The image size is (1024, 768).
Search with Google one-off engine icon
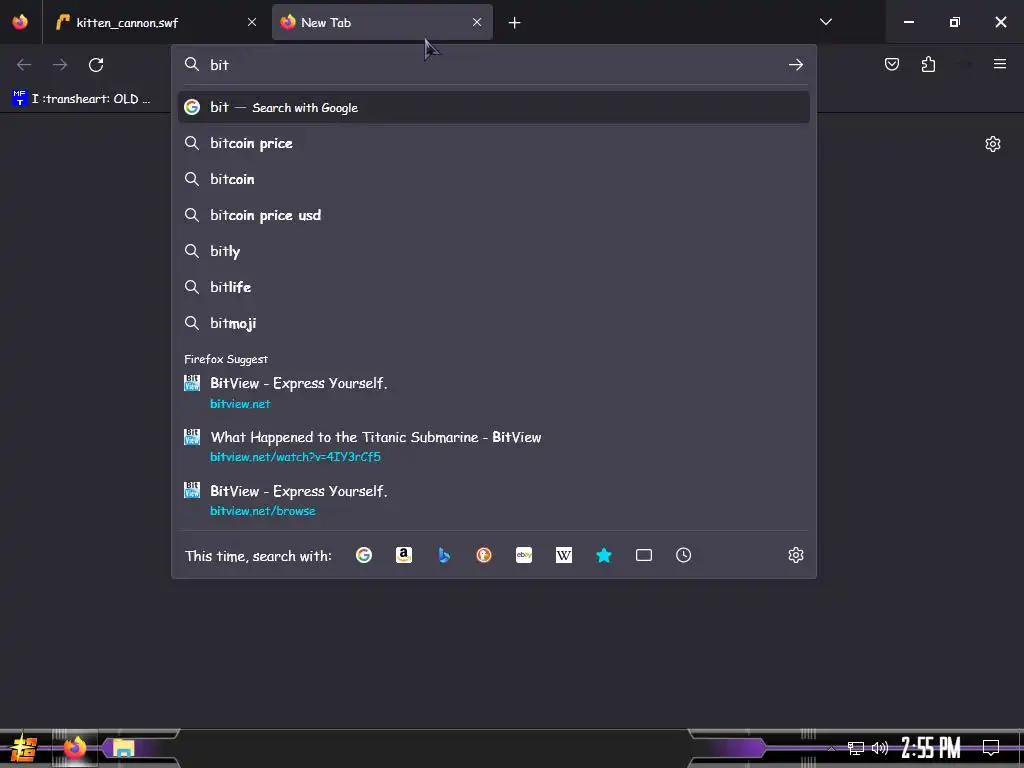tap(364, 555)
